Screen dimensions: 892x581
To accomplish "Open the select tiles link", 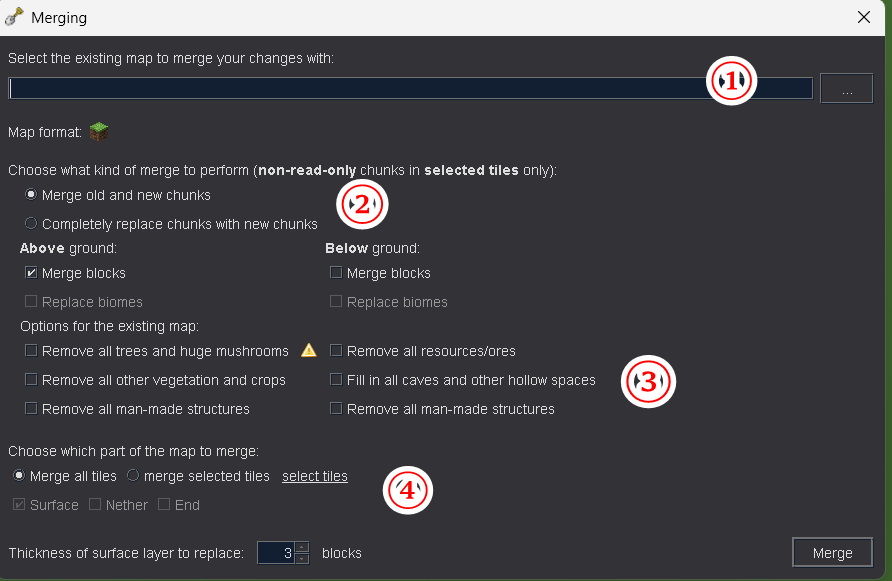I will tap(315, 476).
